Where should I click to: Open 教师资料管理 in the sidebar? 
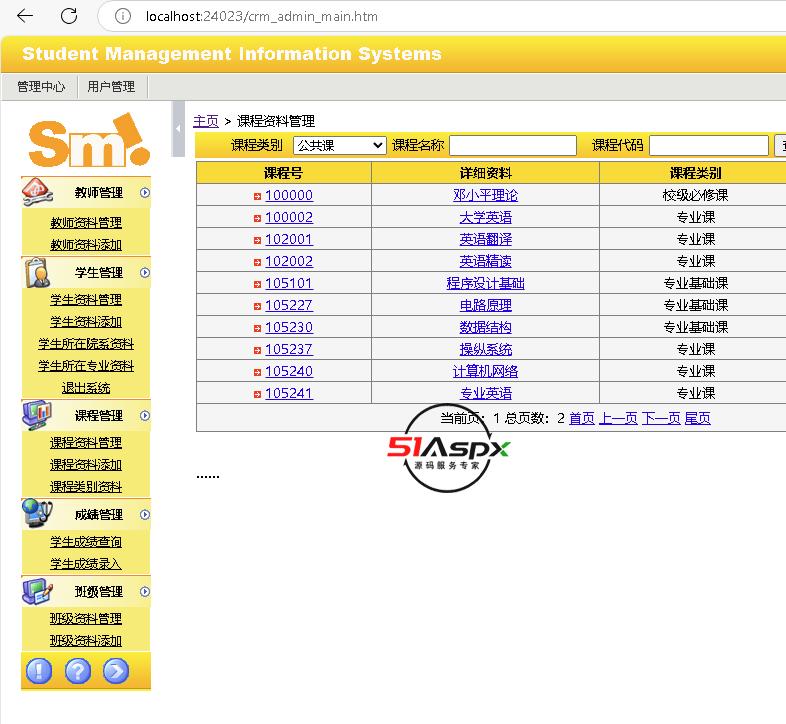coord(86,223)
